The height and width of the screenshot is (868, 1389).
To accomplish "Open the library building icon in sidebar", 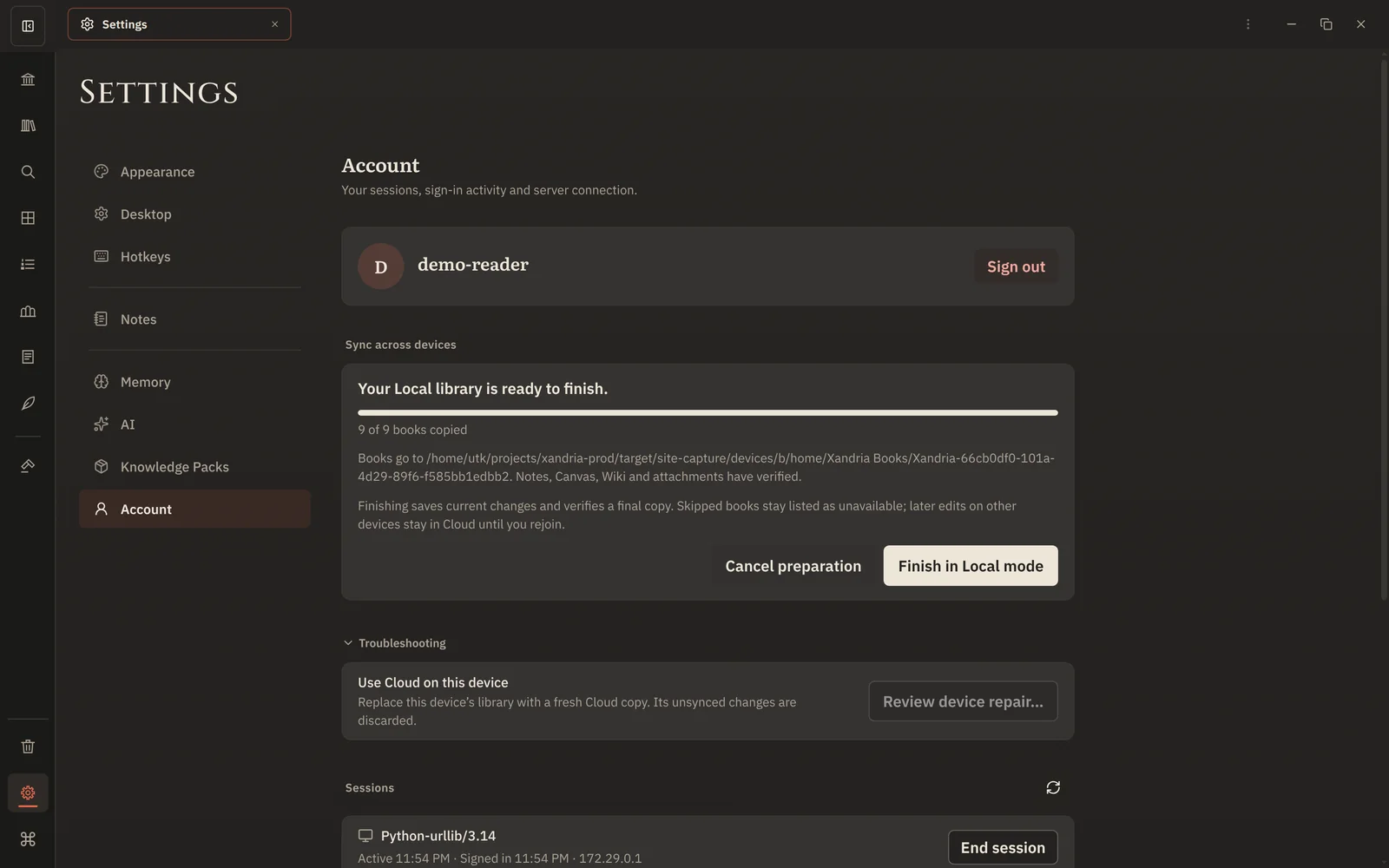I will 28,80.
